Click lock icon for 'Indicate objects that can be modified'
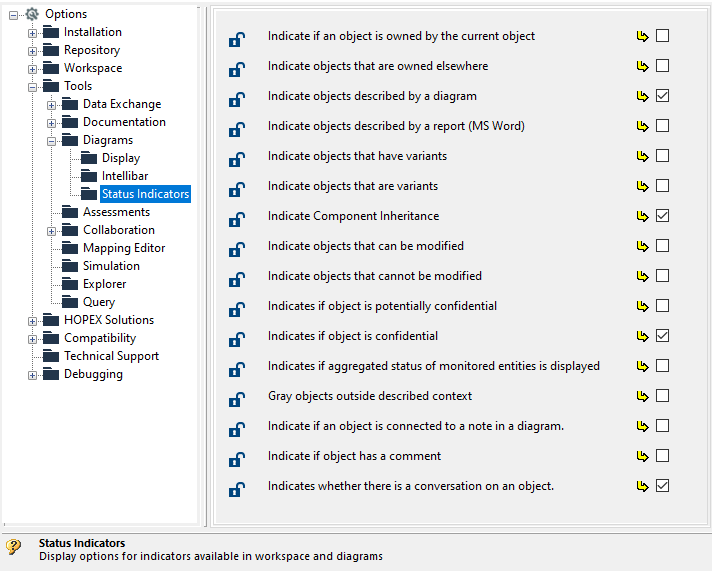The height and width of the screenshot is (571, 712). pos(236,249)
